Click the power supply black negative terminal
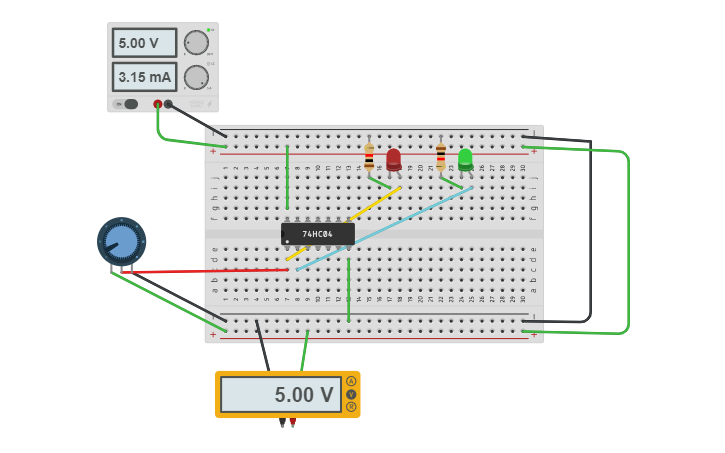 click(x=168, y=104)
